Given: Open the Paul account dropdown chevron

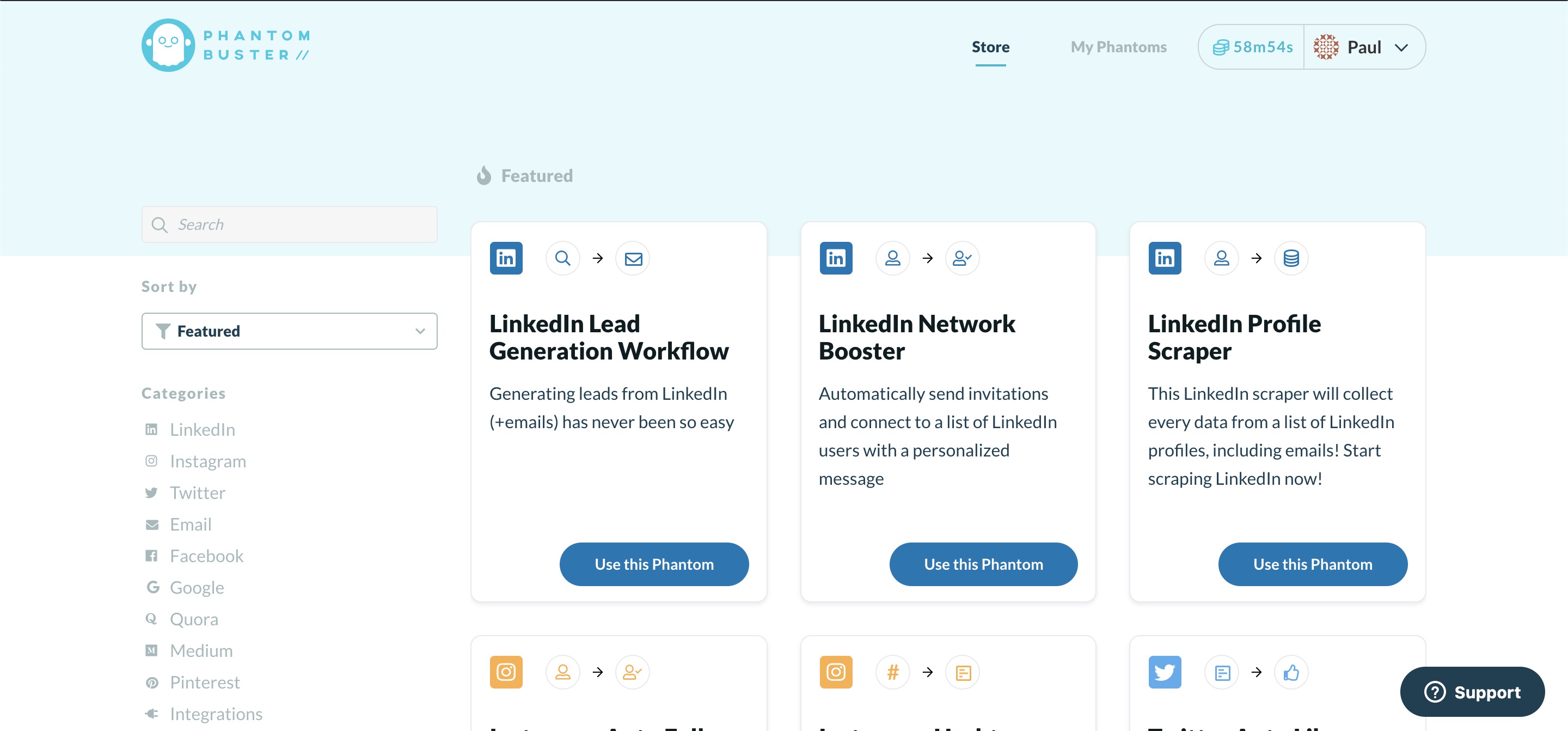Looking at the screenshot, I should click(x=1401, y=47).
